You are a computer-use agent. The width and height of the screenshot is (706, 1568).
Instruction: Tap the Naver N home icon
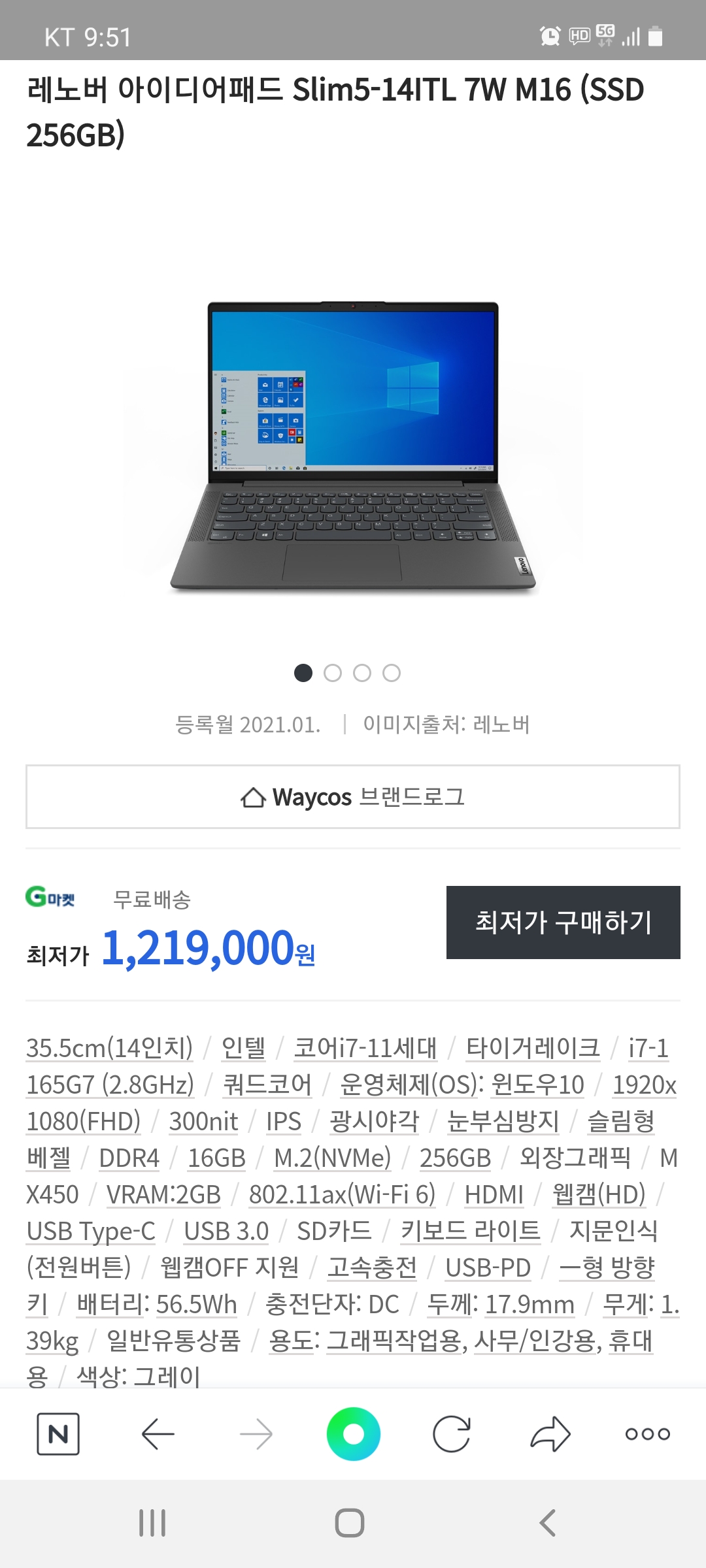(58, 1434)
